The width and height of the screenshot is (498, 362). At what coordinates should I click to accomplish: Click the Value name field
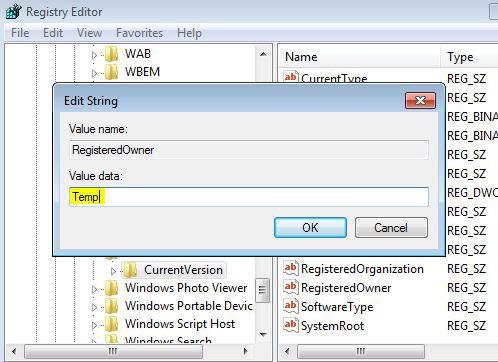click(249, 150)
